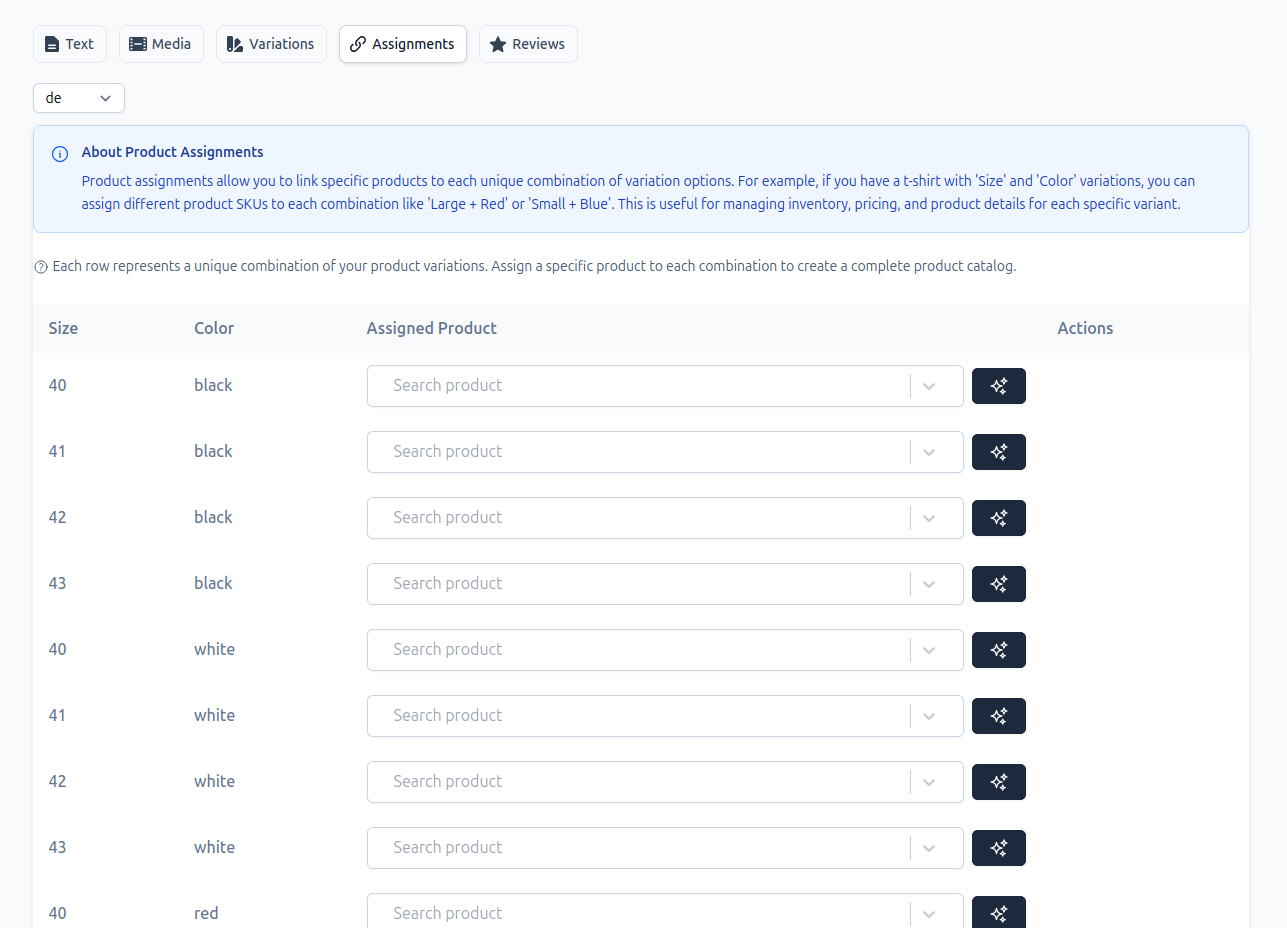Click the sparkle button for 43 black row

coord(999,584)
